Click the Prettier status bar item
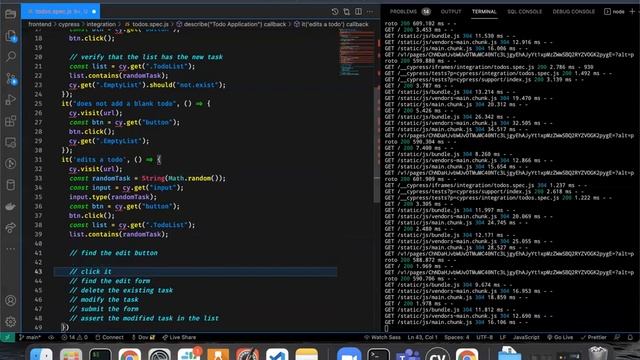This screenshot has height=360, width=640. coord(593,337)
